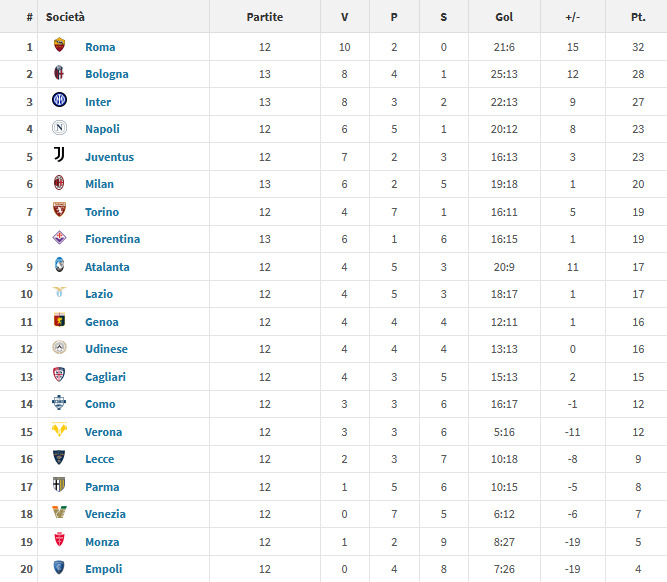Screen dimensions: 667x582
Task: Click the Fiorentina club crest icon
Action: (59, 239)
